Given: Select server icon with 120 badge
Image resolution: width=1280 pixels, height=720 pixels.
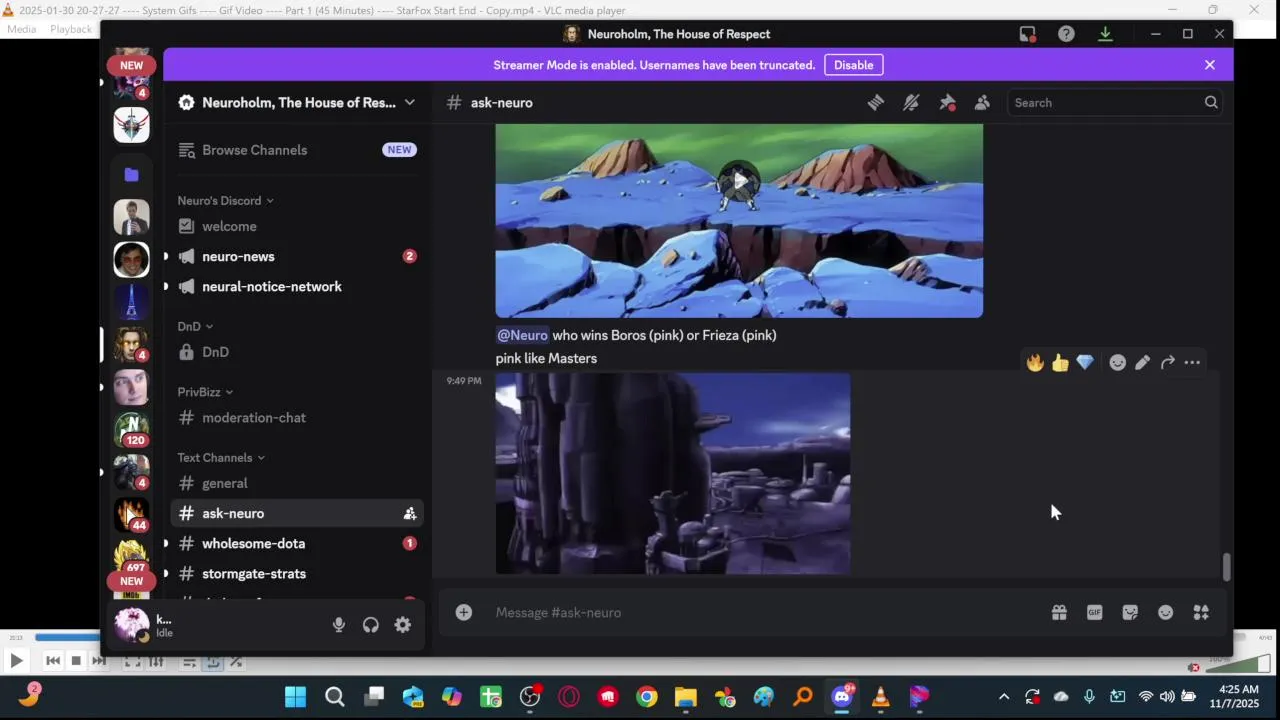Looking at the screenshot, I should coord(131,430).
